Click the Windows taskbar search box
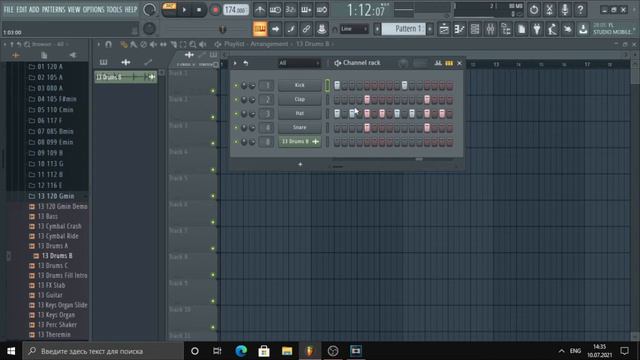The width and height of the screenshot is (640, 360). point(103,351)
